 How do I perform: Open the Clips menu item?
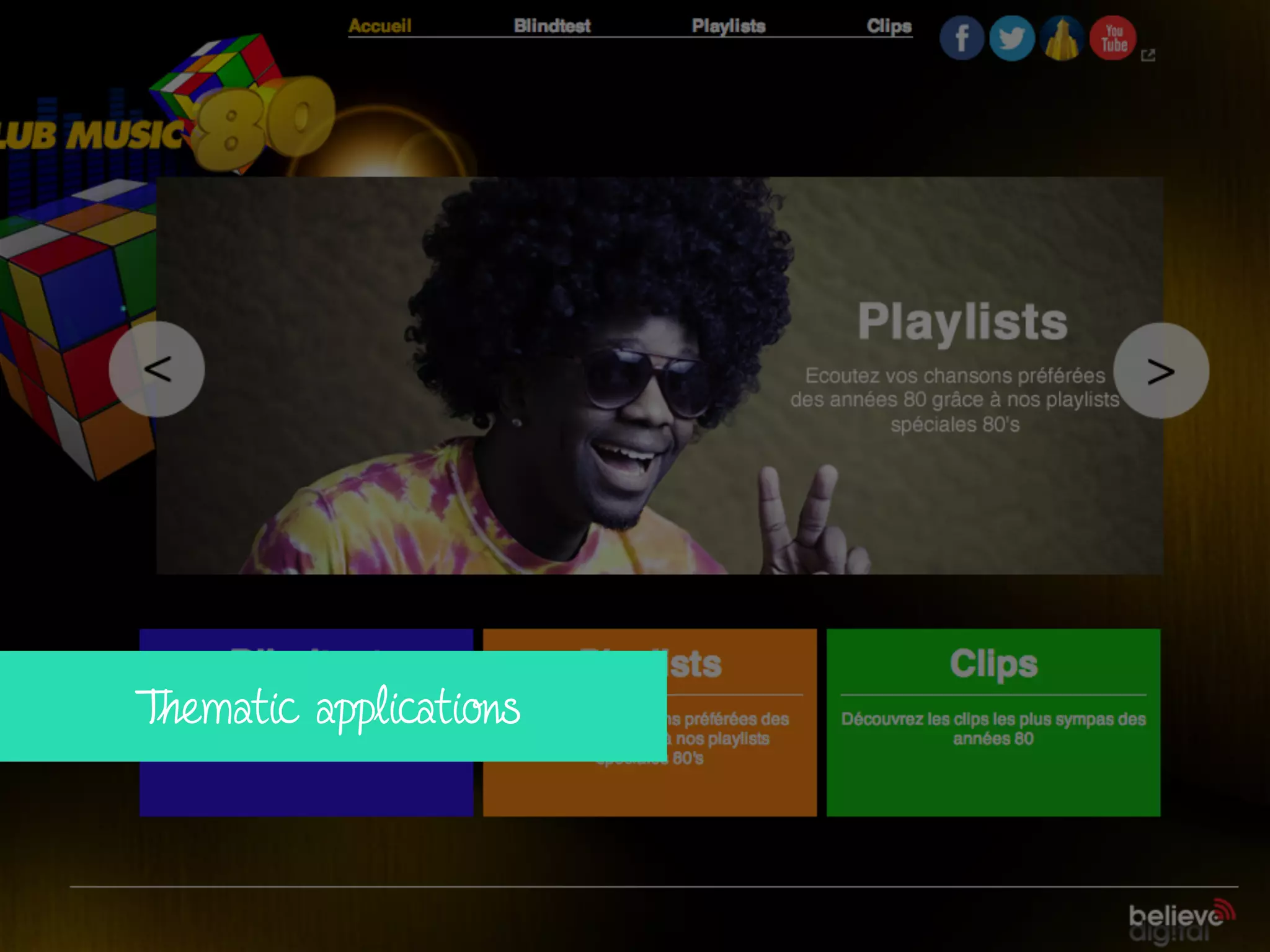click(889, 26)
